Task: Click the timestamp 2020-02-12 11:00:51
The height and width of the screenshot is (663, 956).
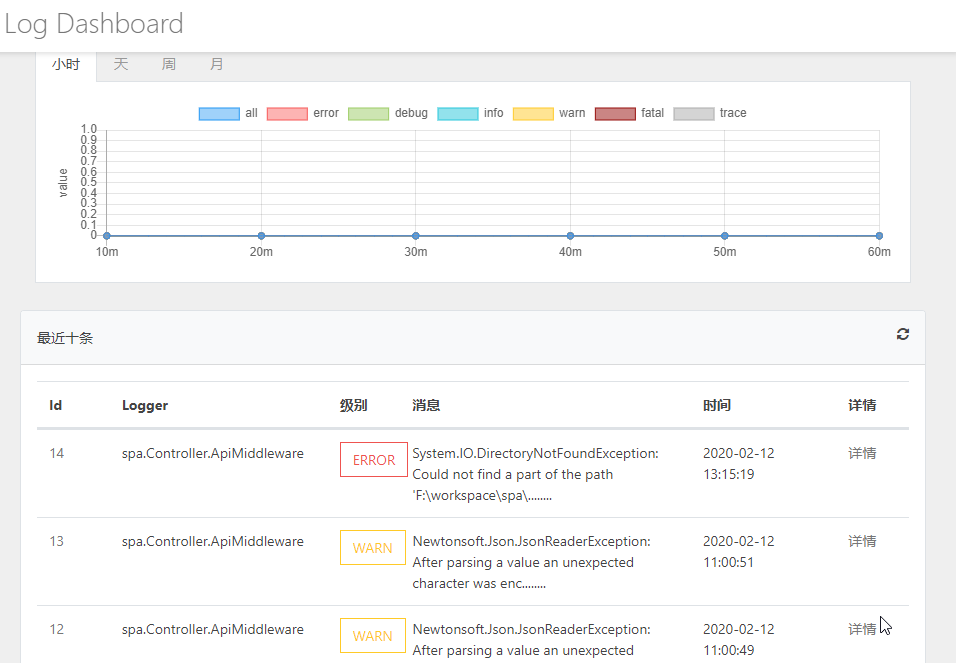Action: coord(738,551)
